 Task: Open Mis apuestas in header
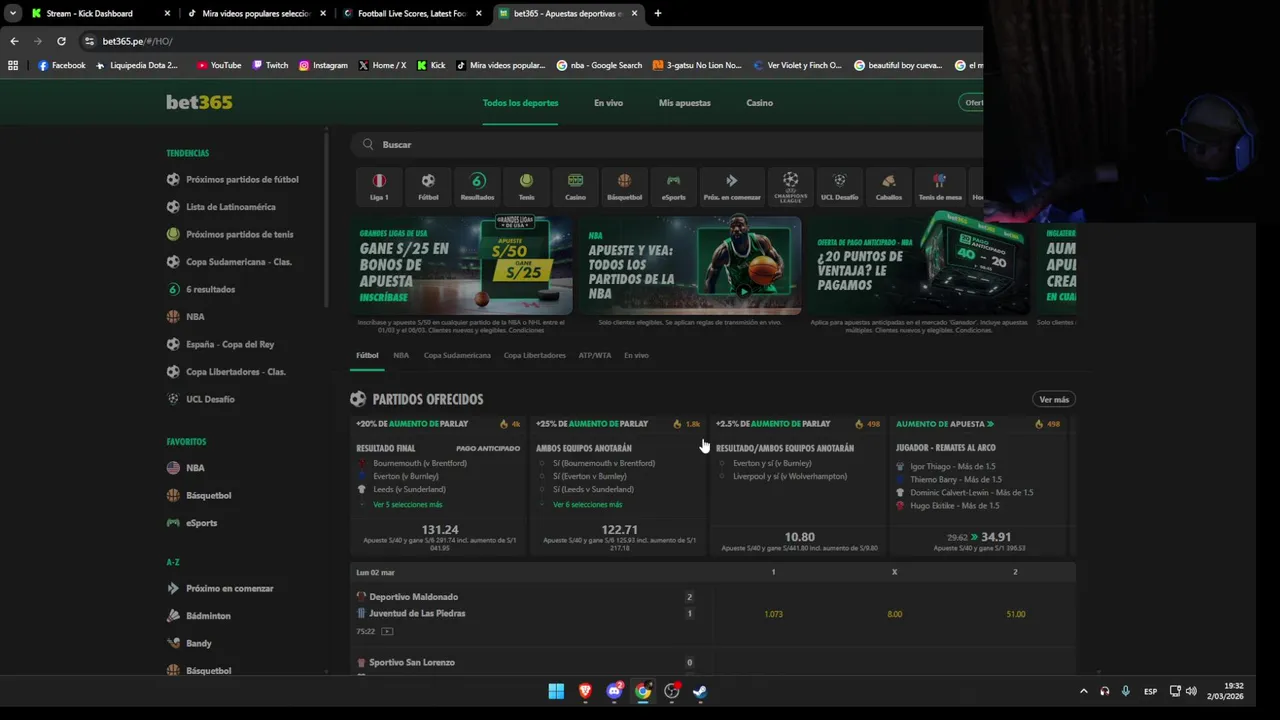685,103
